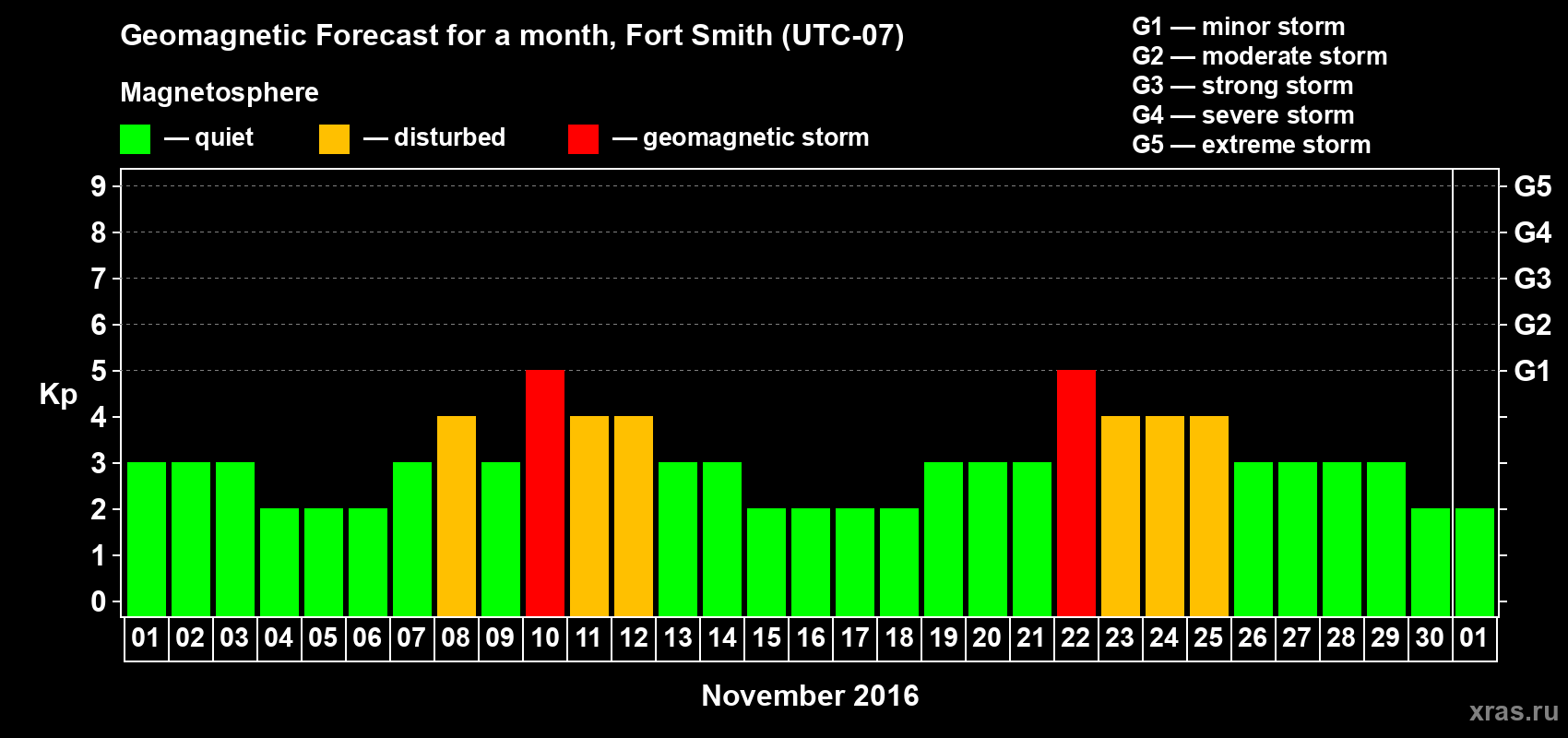Click the green bar for day 09
The width and height of the screenshot is (1568, 738).
pyautogui.click(x=501, y=539)
